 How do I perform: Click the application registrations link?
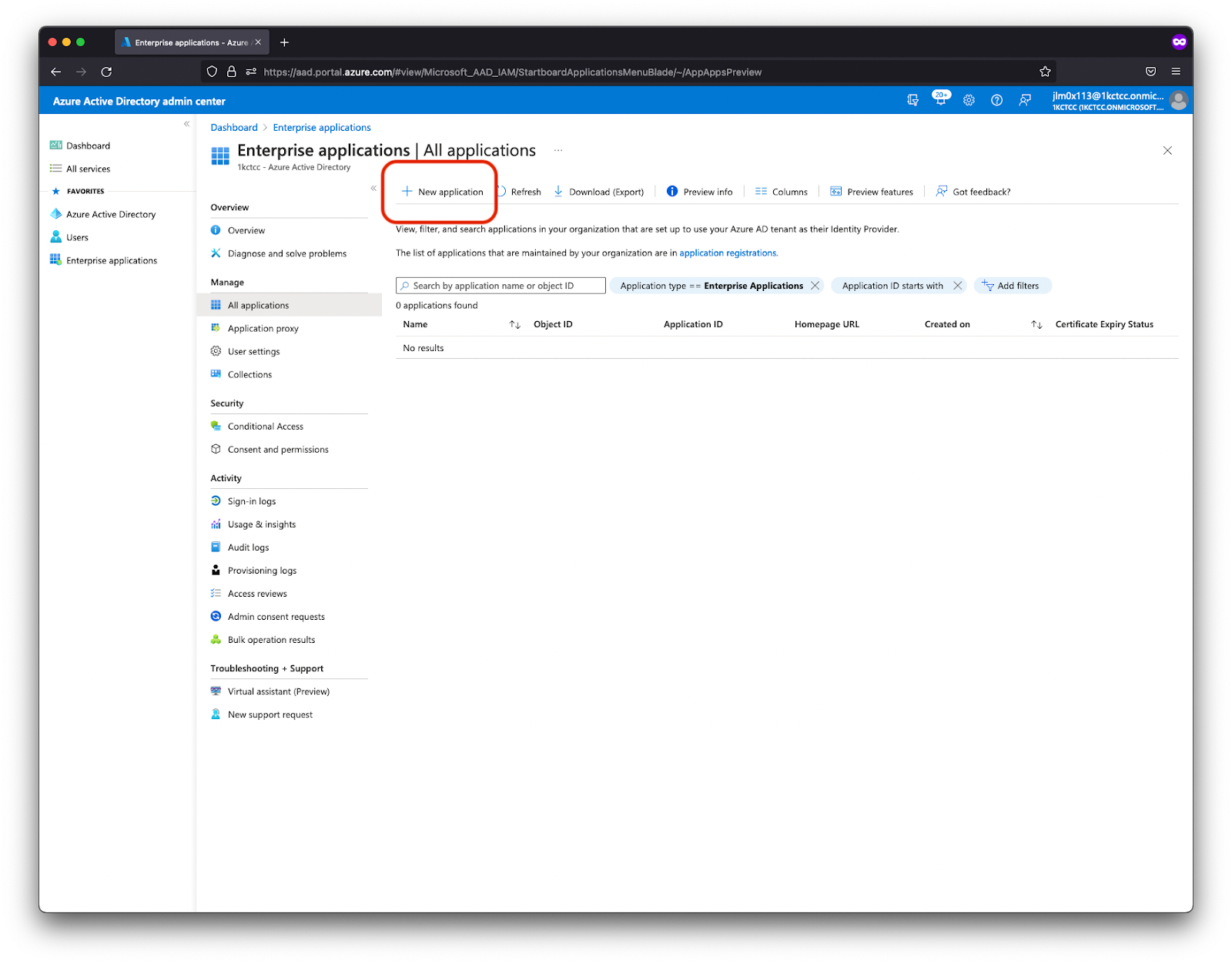[x=728, y=253]
